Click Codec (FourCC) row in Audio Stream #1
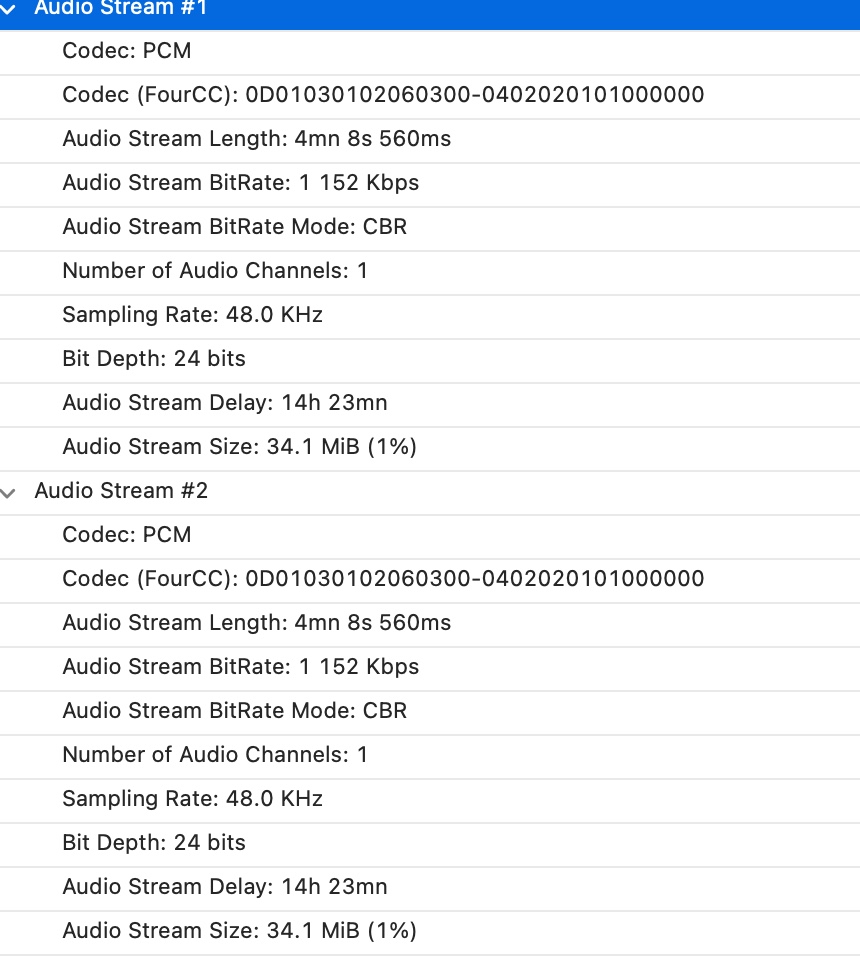The height and width of the screenshot is (964, 860). [383, 95]
